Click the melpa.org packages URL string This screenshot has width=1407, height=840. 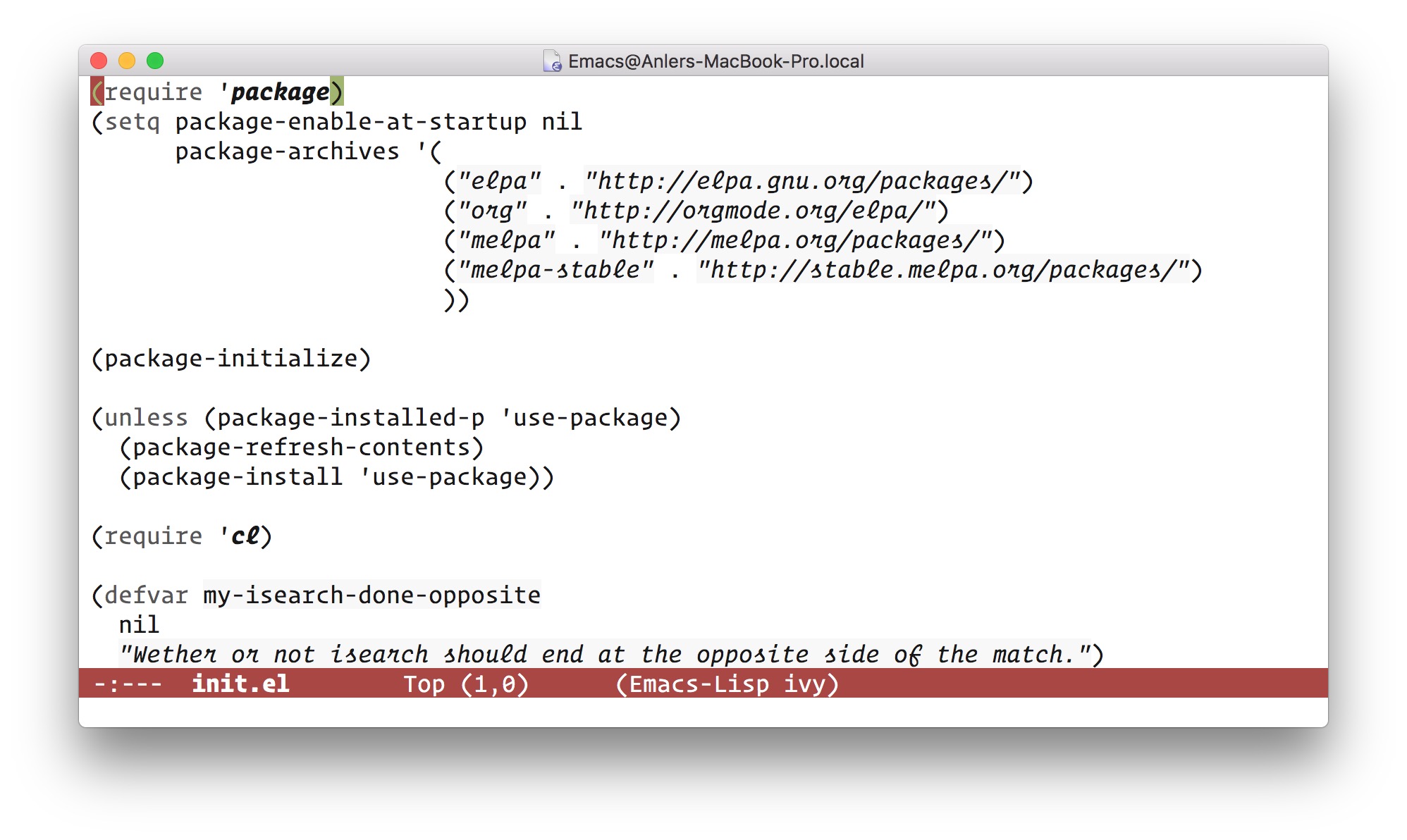795,240
